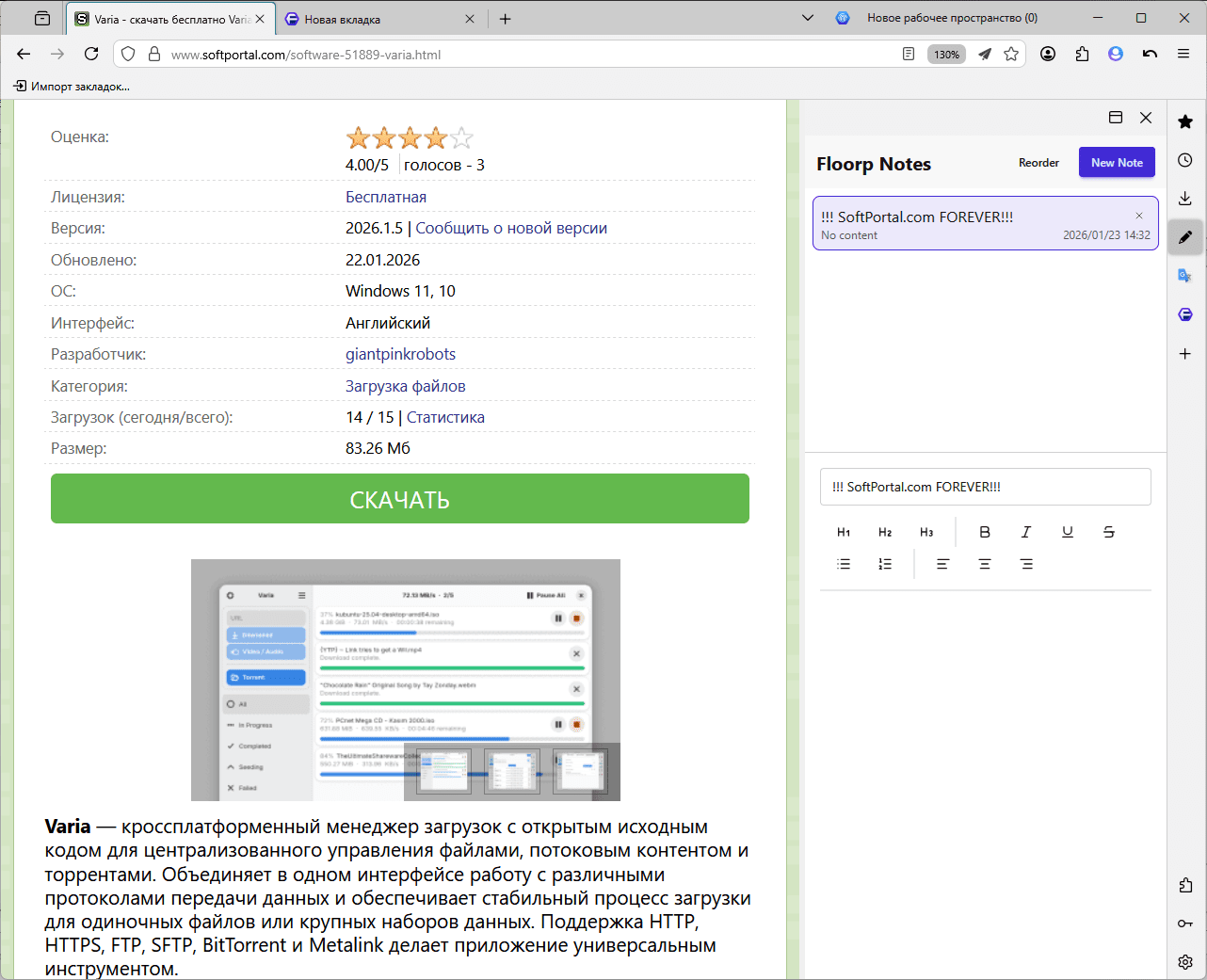Open the workspace selector 'Новое рабочее пространство'
Image resolution: width=1207 pixels, height=980 pixels.
(x=938, y=18)
